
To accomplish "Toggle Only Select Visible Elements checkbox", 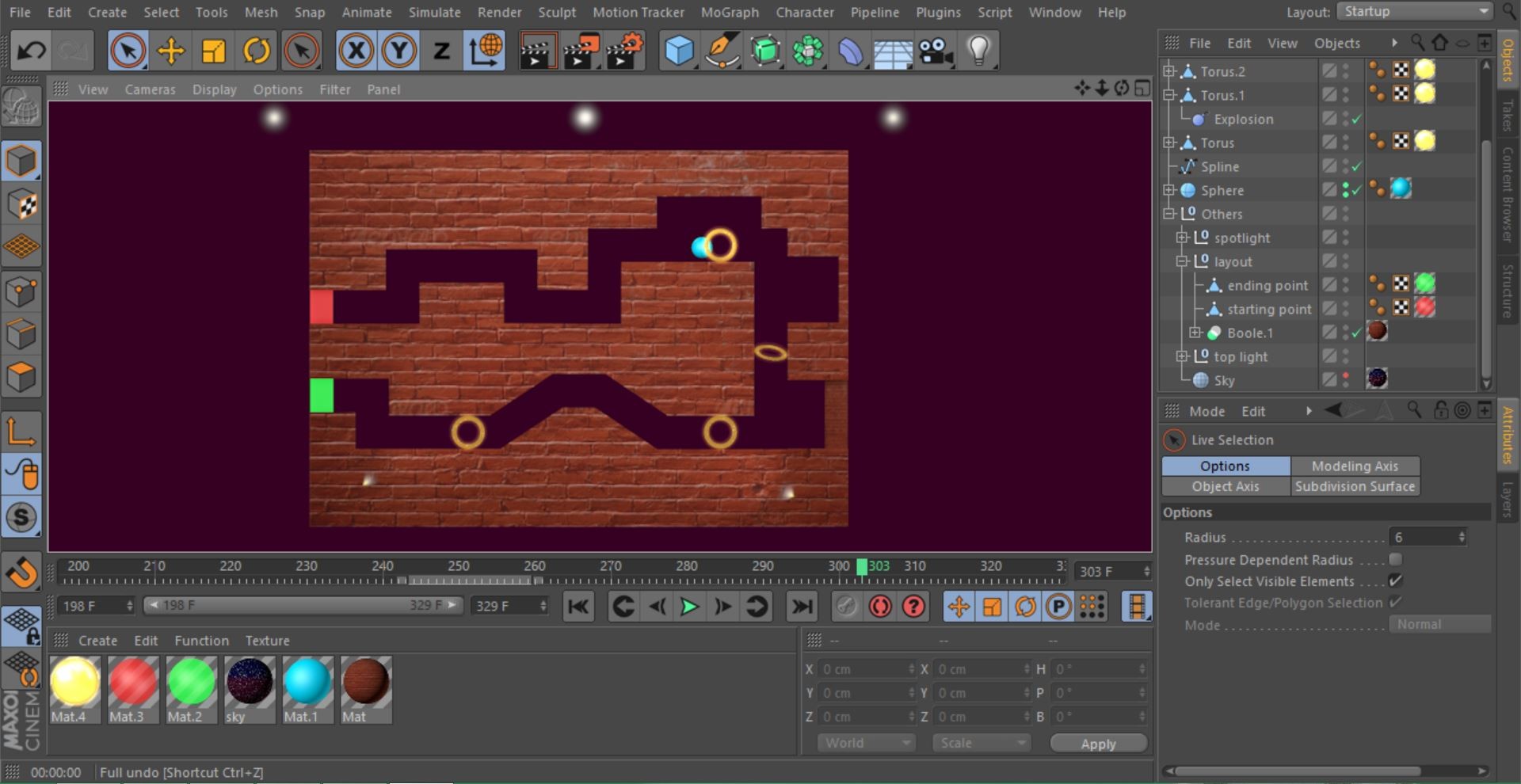I will point(1397,580).
